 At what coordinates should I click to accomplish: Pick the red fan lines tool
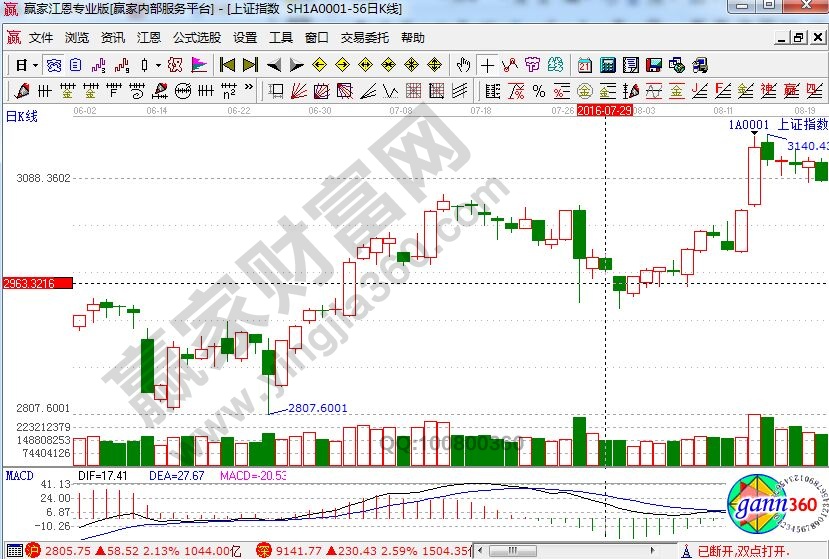pos(299,91)
